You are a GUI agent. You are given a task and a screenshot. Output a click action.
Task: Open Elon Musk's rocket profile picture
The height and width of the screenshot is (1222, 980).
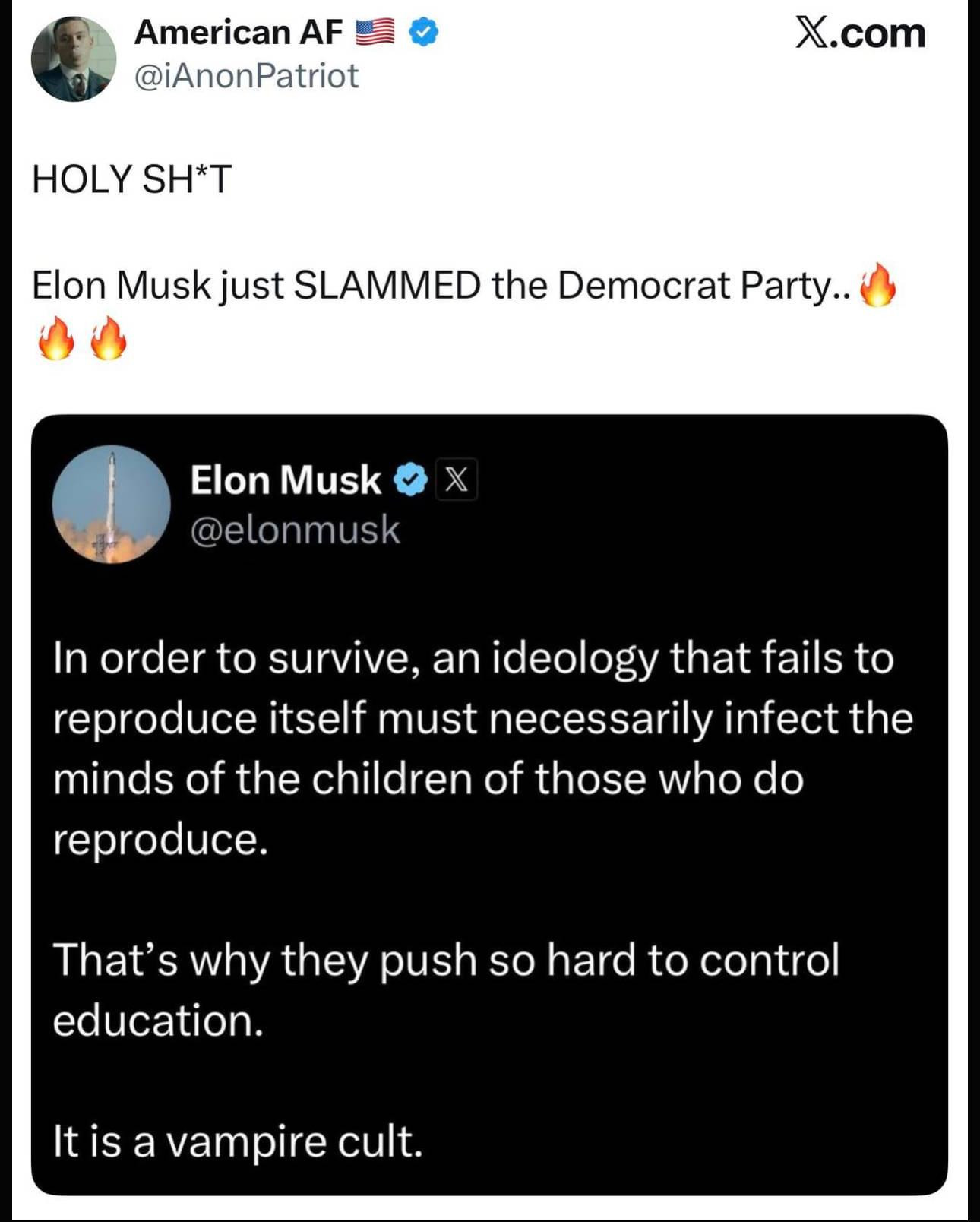(x=112, y=505)
